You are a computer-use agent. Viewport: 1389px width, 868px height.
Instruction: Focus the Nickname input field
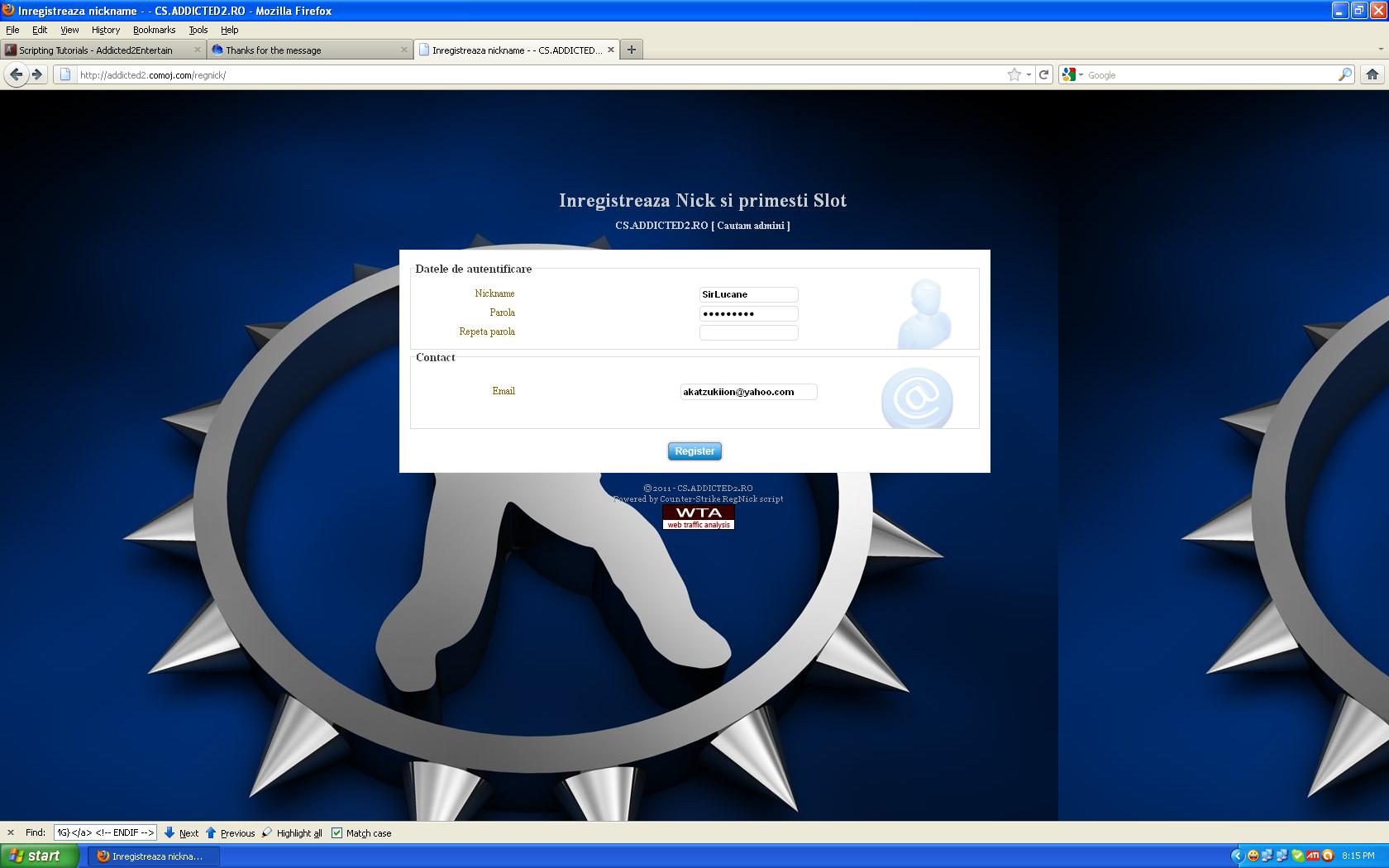pos(749,294)
